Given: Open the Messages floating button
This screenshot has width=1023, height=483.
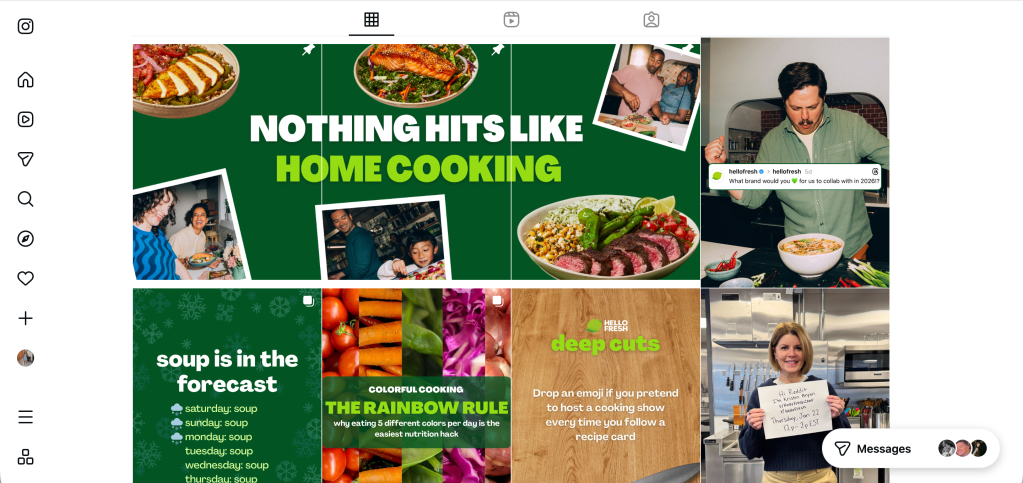Looking at the screenshot, I should coord(911,448).
